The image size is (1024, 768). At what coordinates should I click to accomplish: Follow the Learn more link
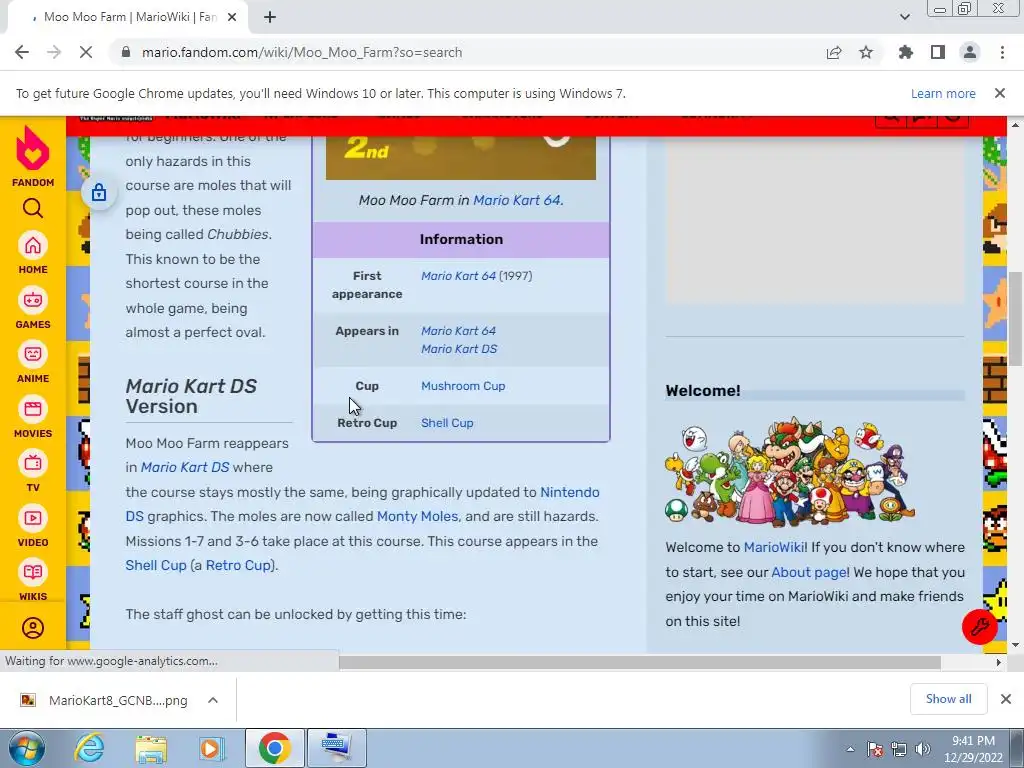(x=943, y=93)
